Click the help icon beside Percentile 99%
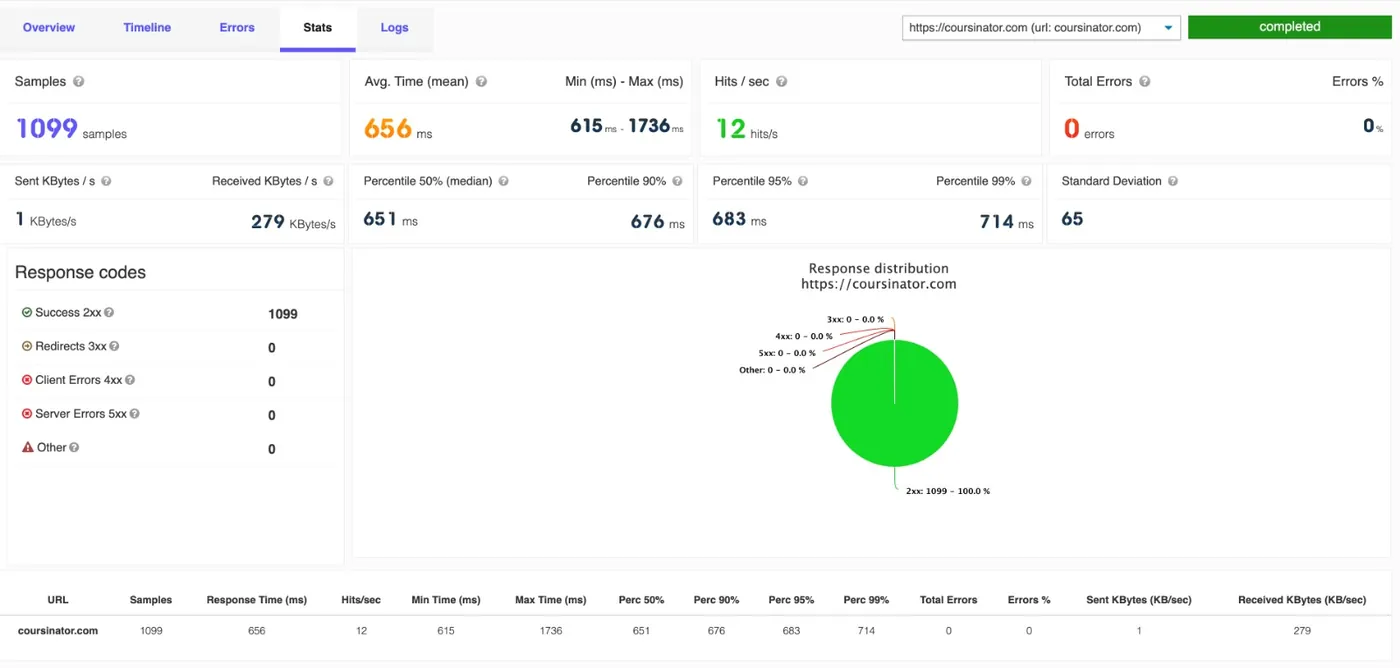The width and height of the screenshot is (1400, 668). [1026, 182]
